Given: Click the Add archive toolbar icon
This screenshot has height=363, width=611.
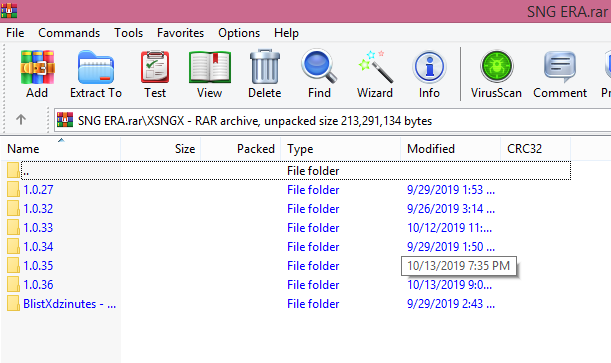Looking at the screenshot, I should (x=37, y=67).
